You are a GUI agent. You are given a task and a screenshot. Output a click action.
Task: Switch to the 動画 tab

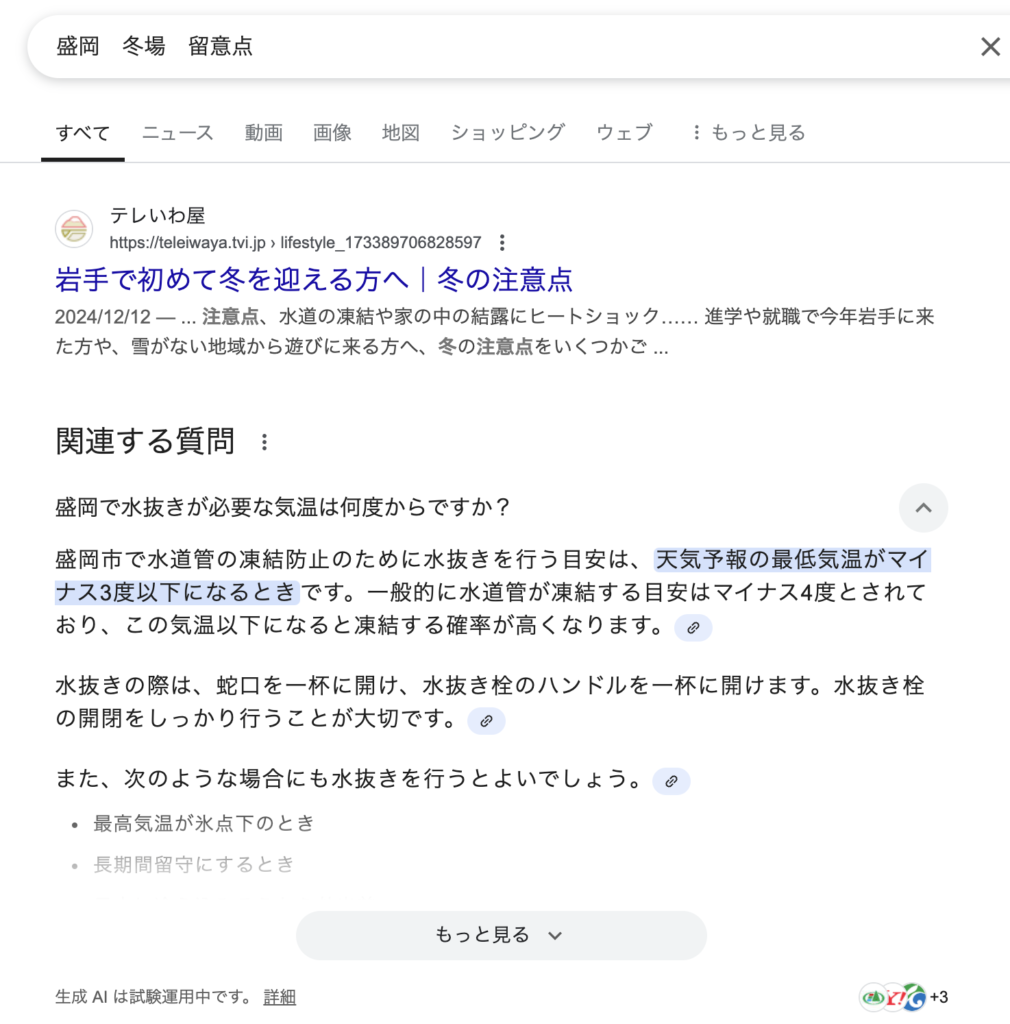264,133
